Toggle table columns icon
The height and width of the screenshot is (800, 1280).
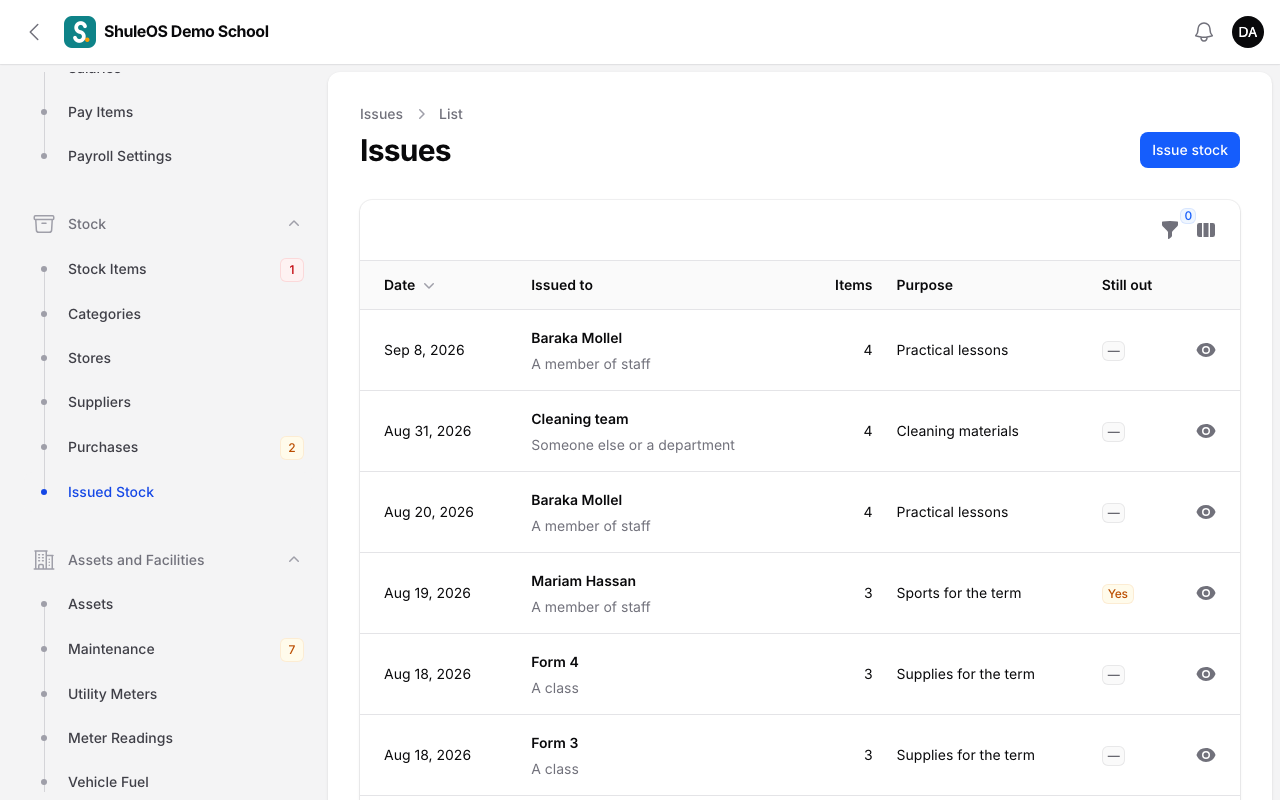tap(1206, 230)
